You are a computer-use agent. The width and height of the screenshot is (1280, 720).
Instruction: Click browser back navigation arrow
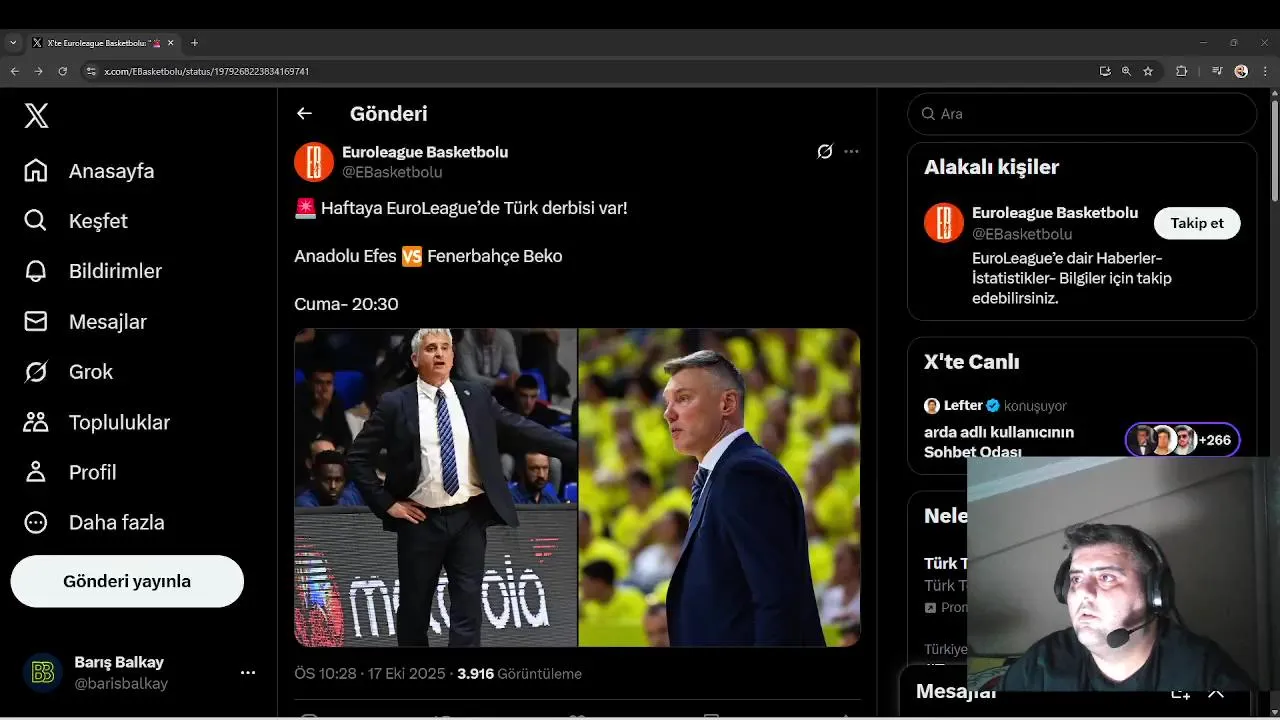point(14,71)
